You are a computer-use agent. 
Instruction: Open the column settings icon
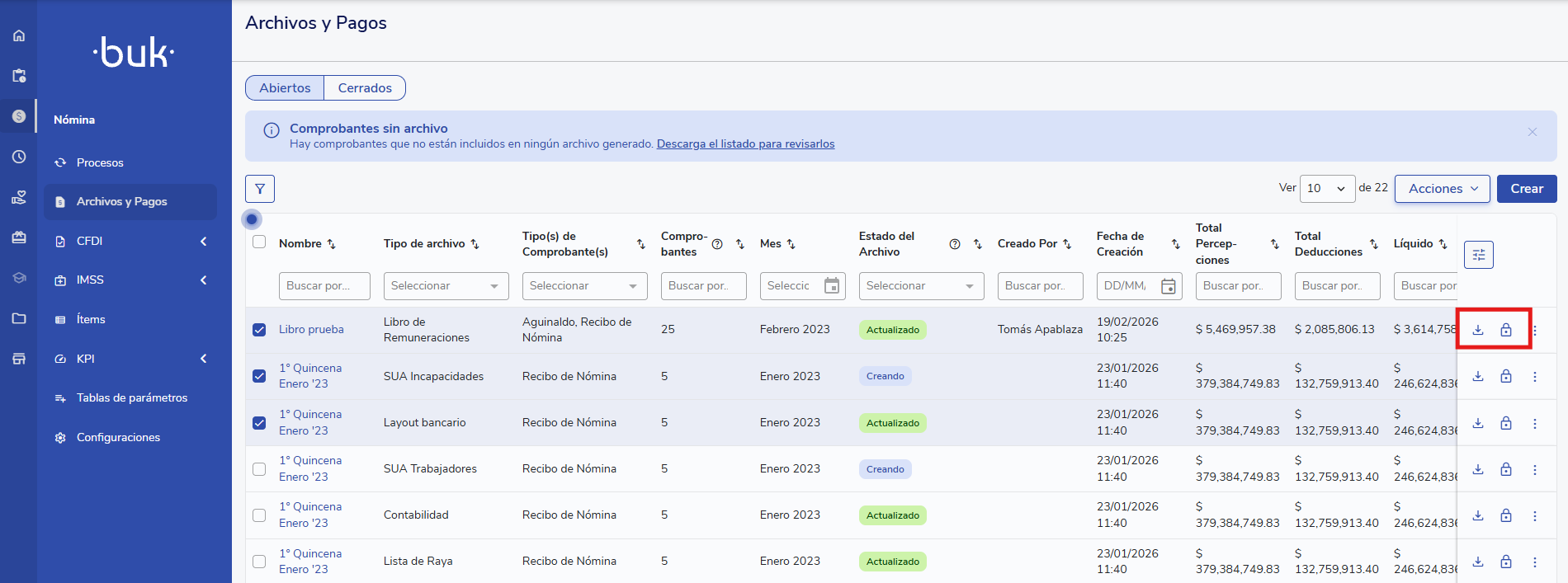click(1478, 255)
